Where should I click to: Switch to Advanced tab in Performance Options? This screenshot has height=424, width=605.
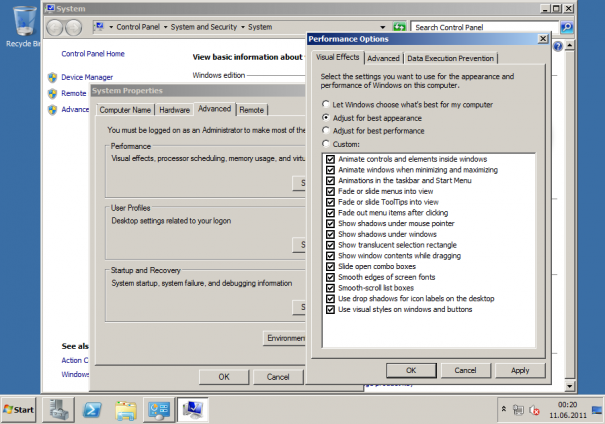pos(383,58)
